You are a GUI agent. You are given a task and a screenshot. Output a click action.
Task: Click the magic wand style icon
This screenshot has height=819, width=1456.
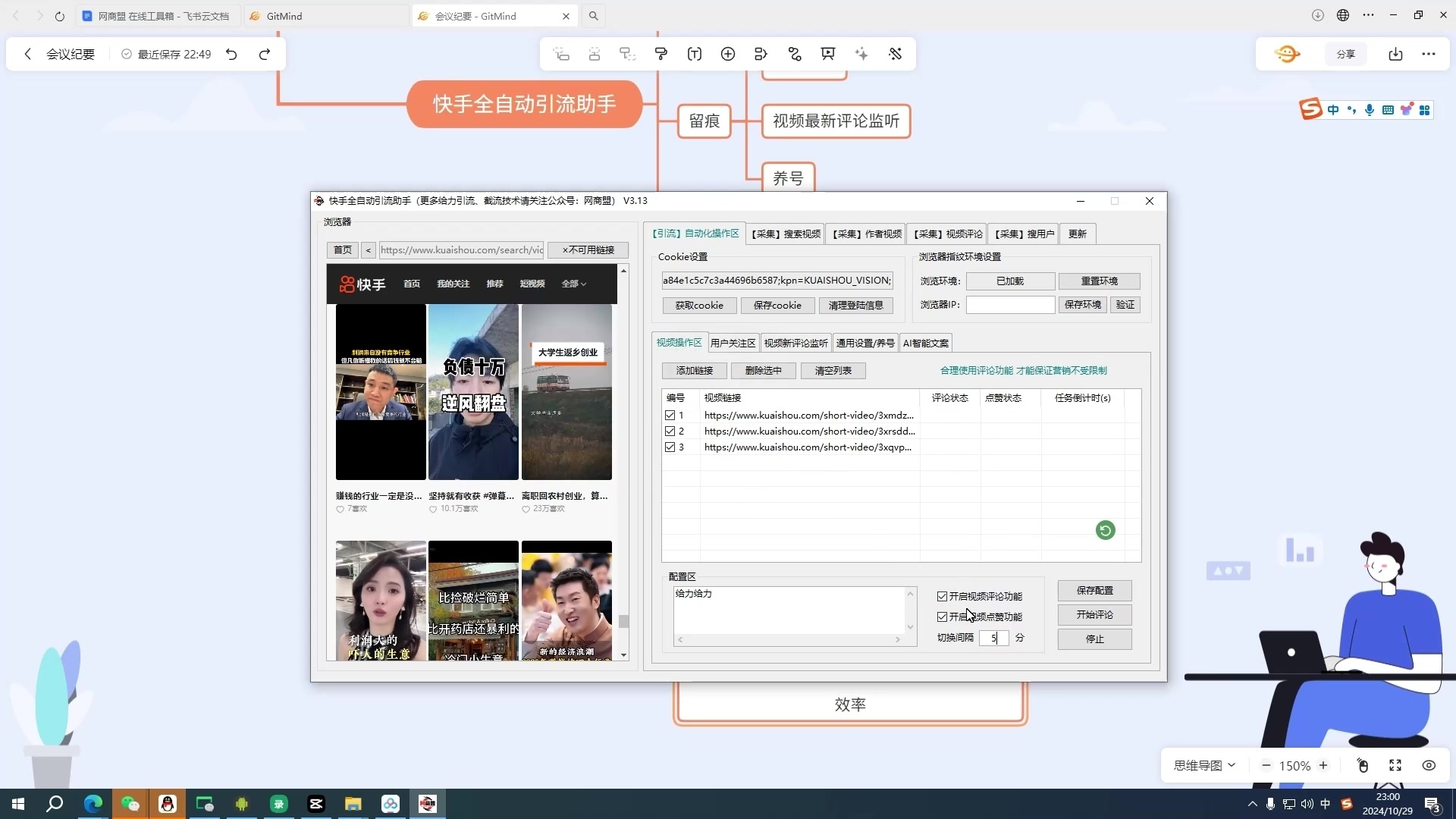(895, 54)
